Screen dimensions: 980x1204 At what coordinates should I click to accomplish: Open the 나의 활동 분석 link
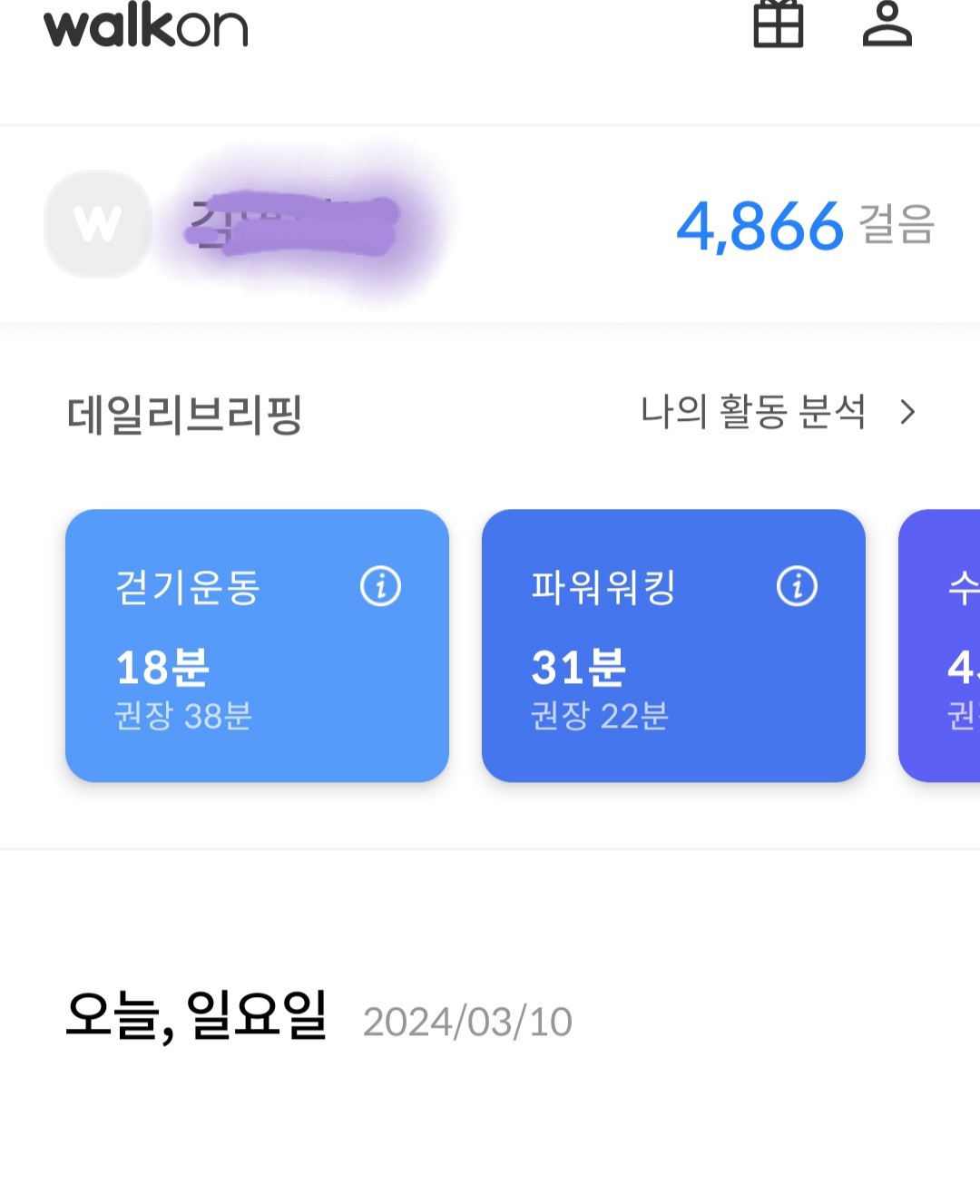[x=753, y=413]
